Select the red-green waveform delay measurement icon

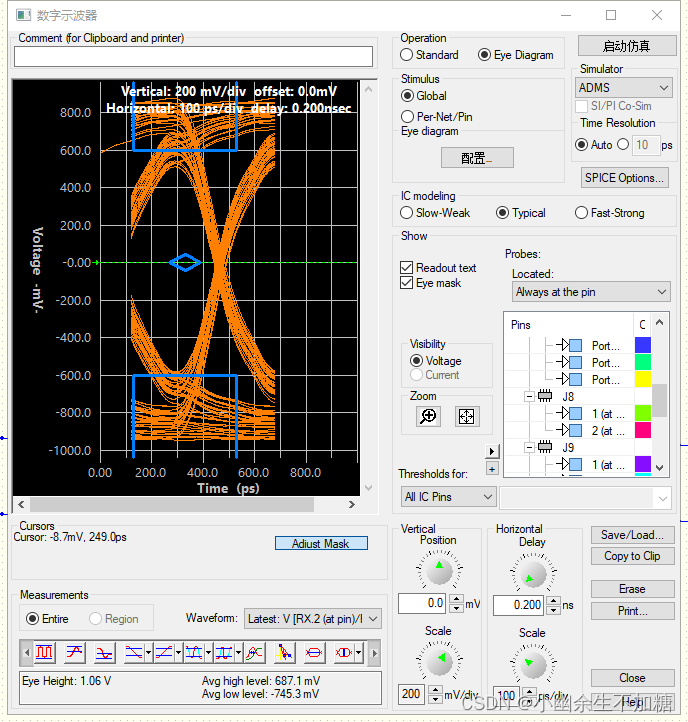point(254,652)
